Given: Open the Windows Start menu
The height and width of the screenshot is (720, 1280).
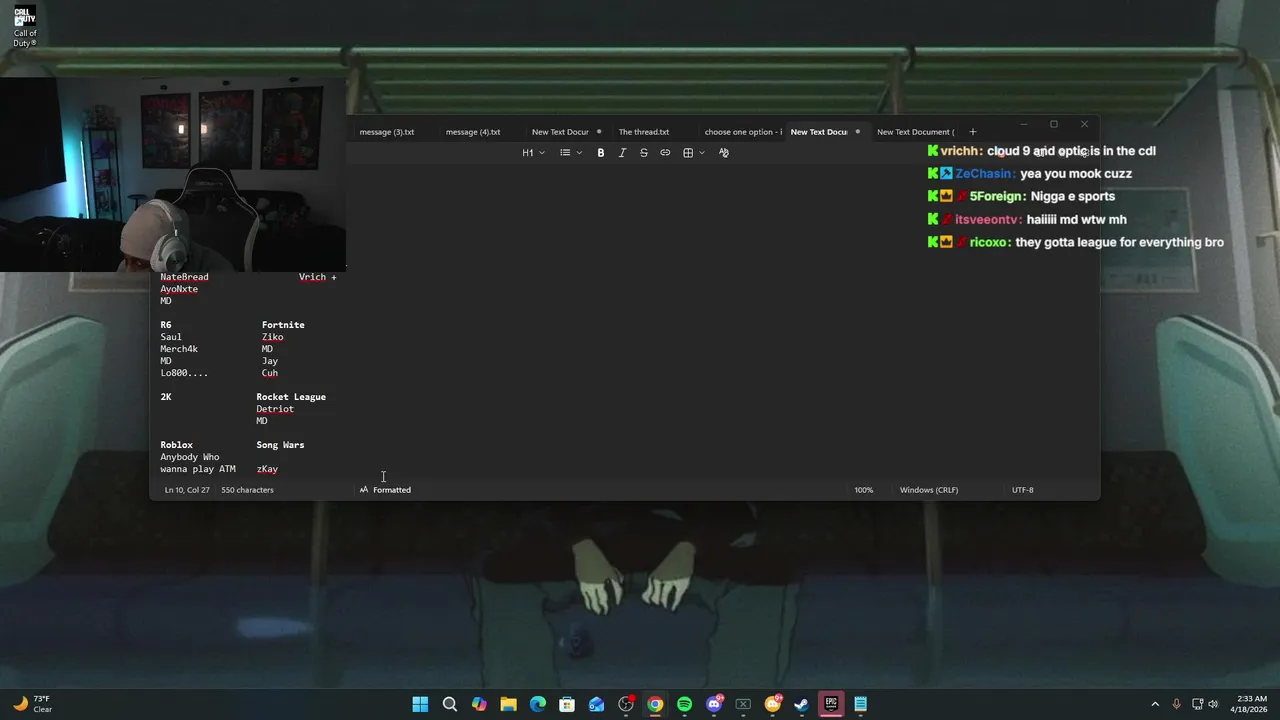Looking at the screenshot, I should (x=420, y=704).
